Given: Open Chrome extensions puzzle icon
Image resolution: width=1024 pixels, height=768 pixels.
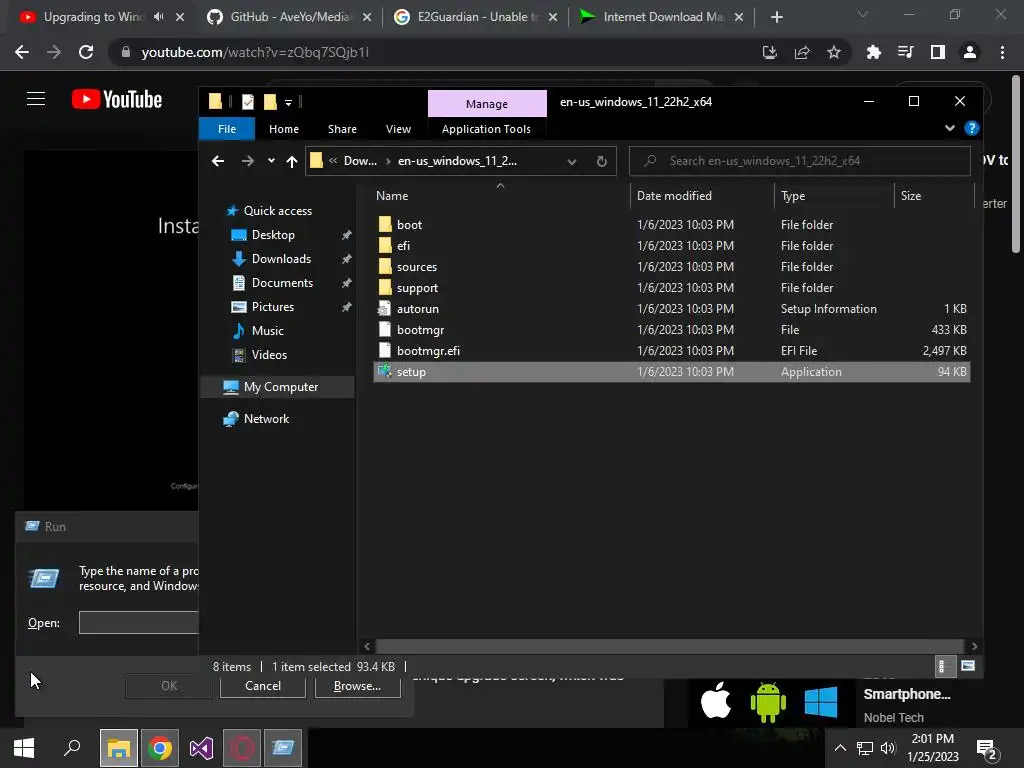Looking at the screenshot, I should [873, 52].
